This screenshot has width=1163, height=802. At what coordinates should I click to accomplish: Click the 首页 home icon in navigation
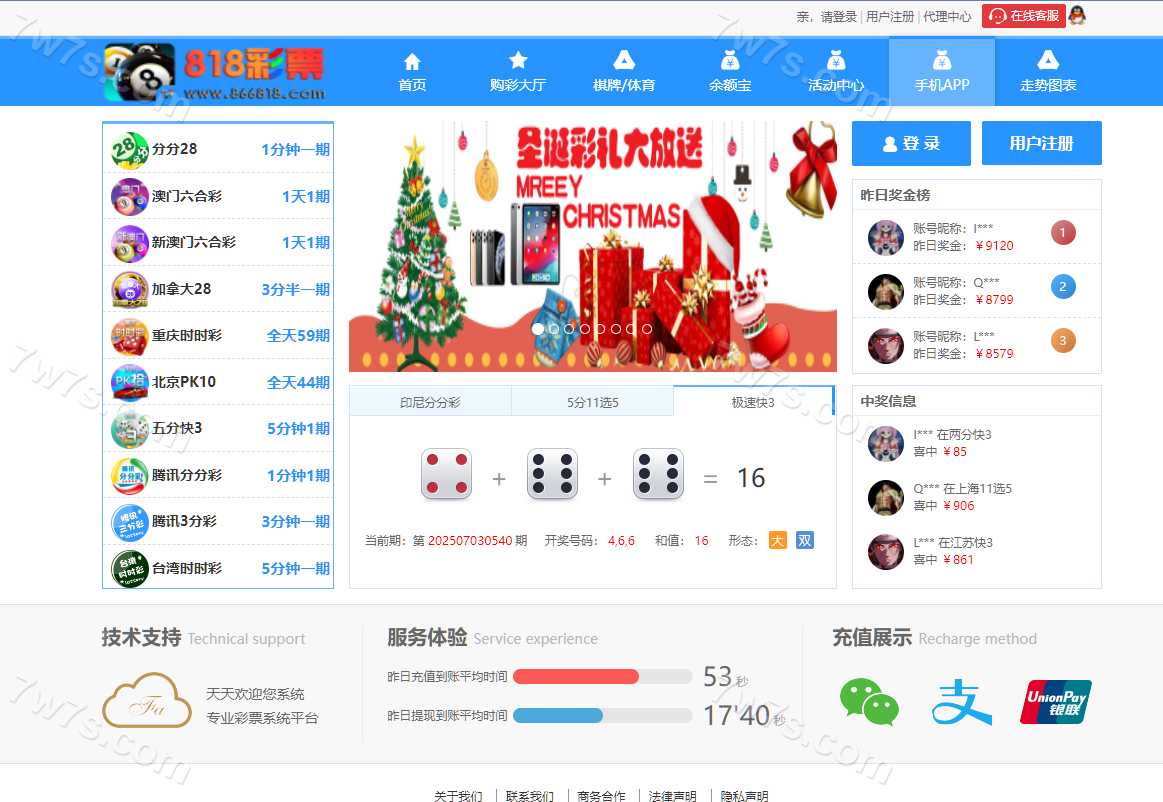pos(412,61)
